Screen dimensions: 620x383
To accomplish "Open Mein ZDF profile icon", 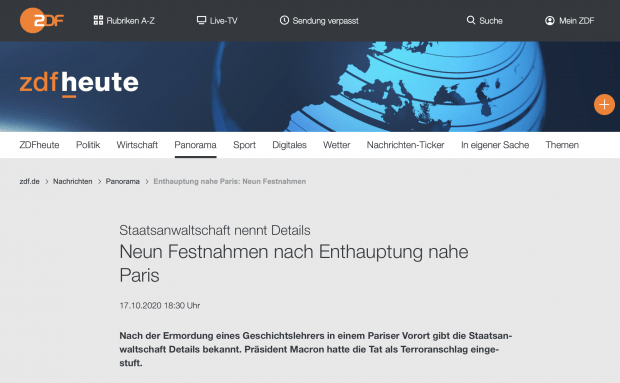I will 550,21.
